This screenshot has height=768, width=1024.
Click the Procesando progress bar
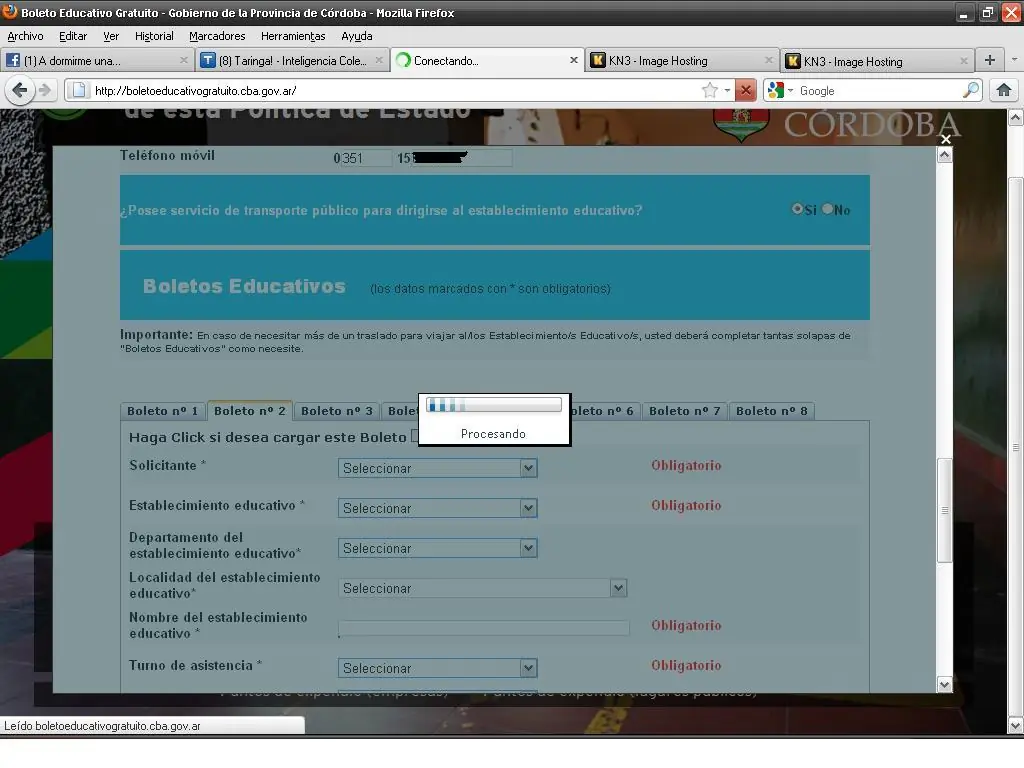(x=494, y=406)
